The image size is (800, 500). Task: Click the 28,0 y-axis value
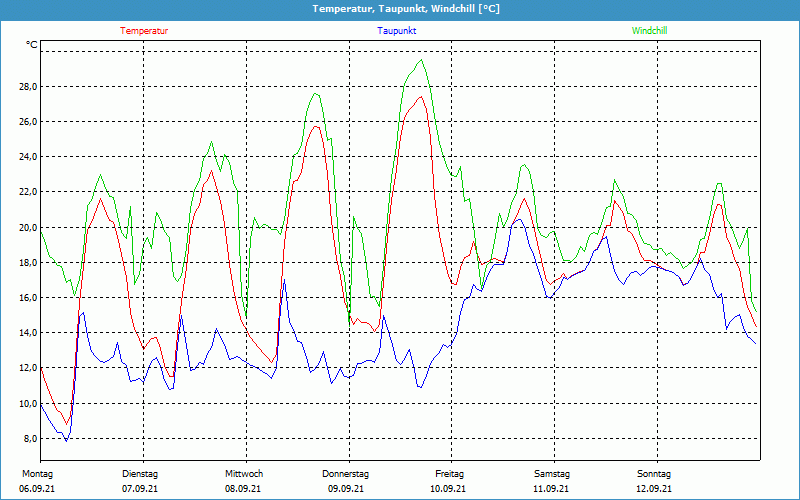pos(29,87)
